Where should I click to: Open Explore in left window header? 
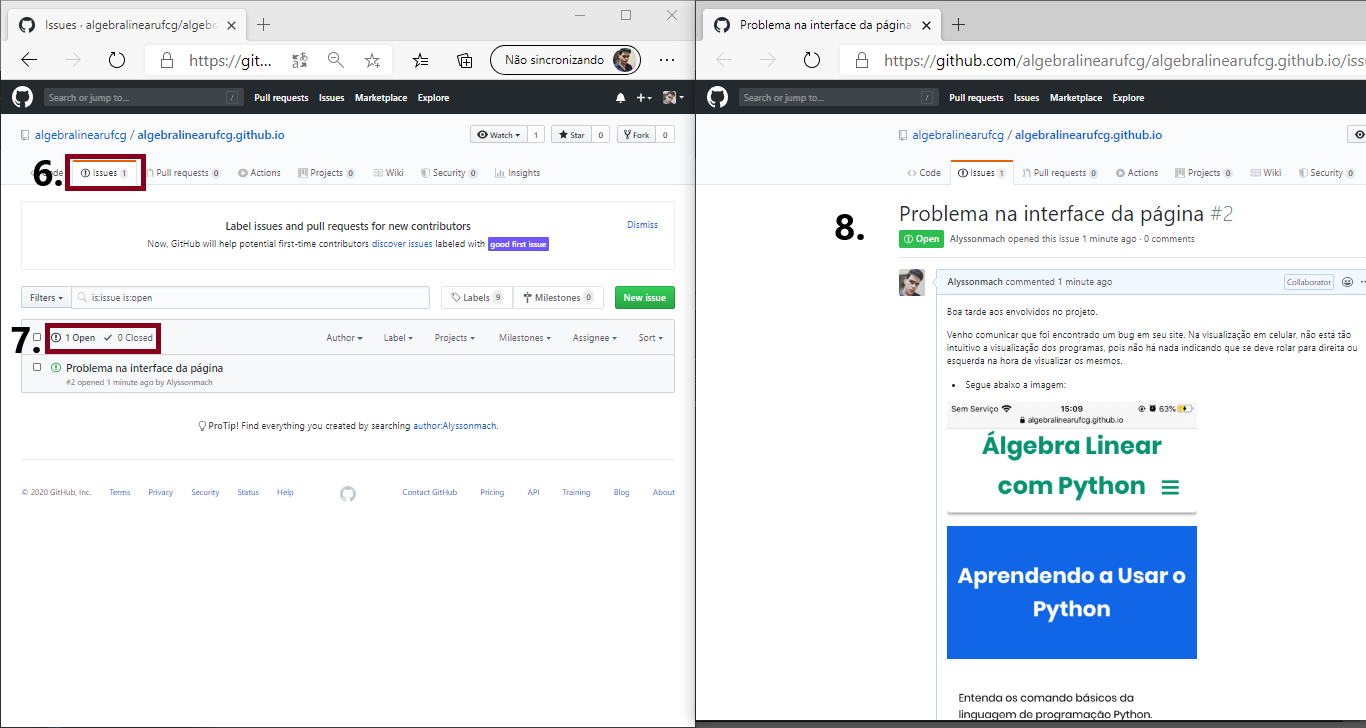[433, 98]
